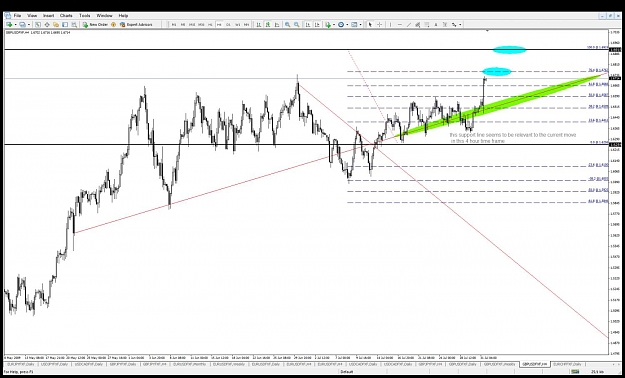Open the Window menu

104,16
